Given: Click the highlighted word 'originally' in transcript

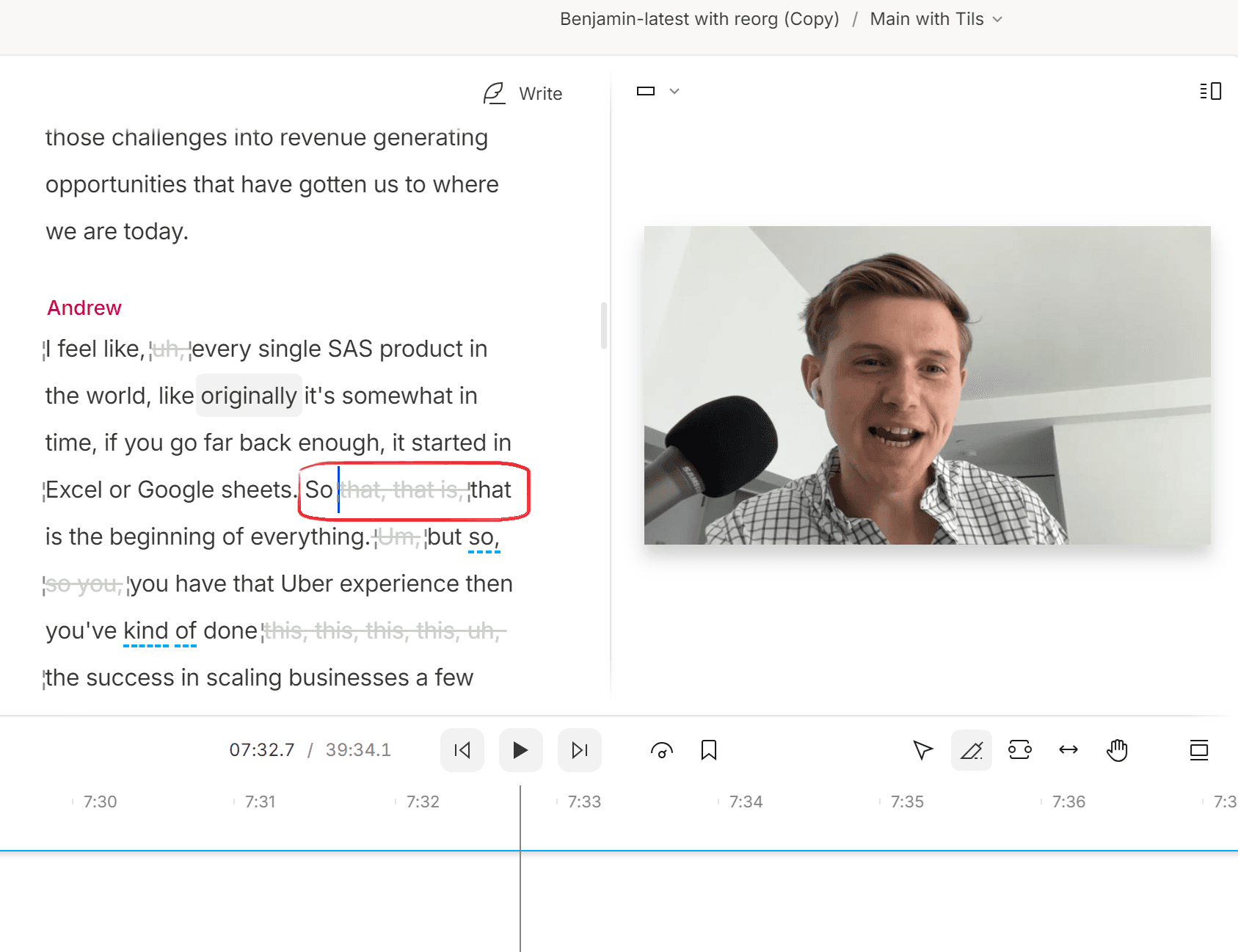Looking at the screenshot, I should tap(249, 396).
